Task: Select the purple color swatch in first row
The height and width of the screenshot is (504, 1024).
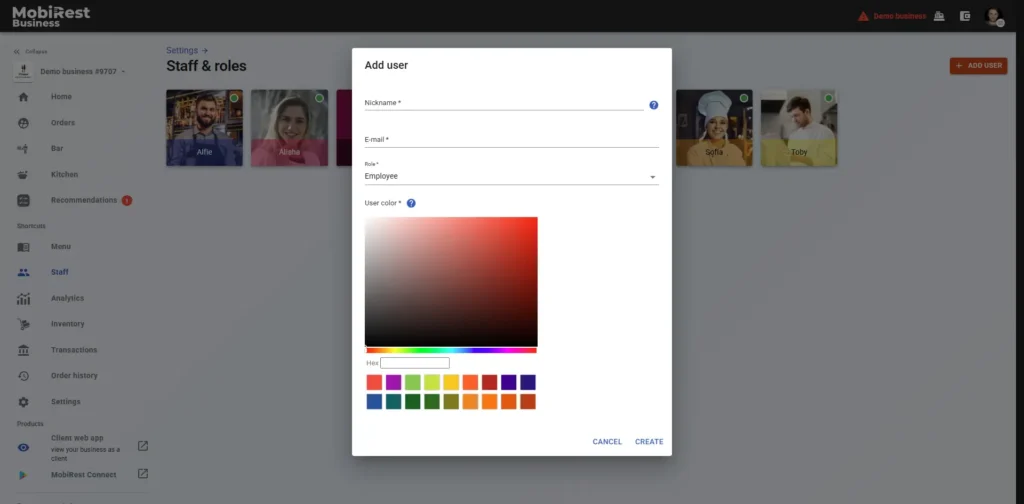Action: coord(393,382)
